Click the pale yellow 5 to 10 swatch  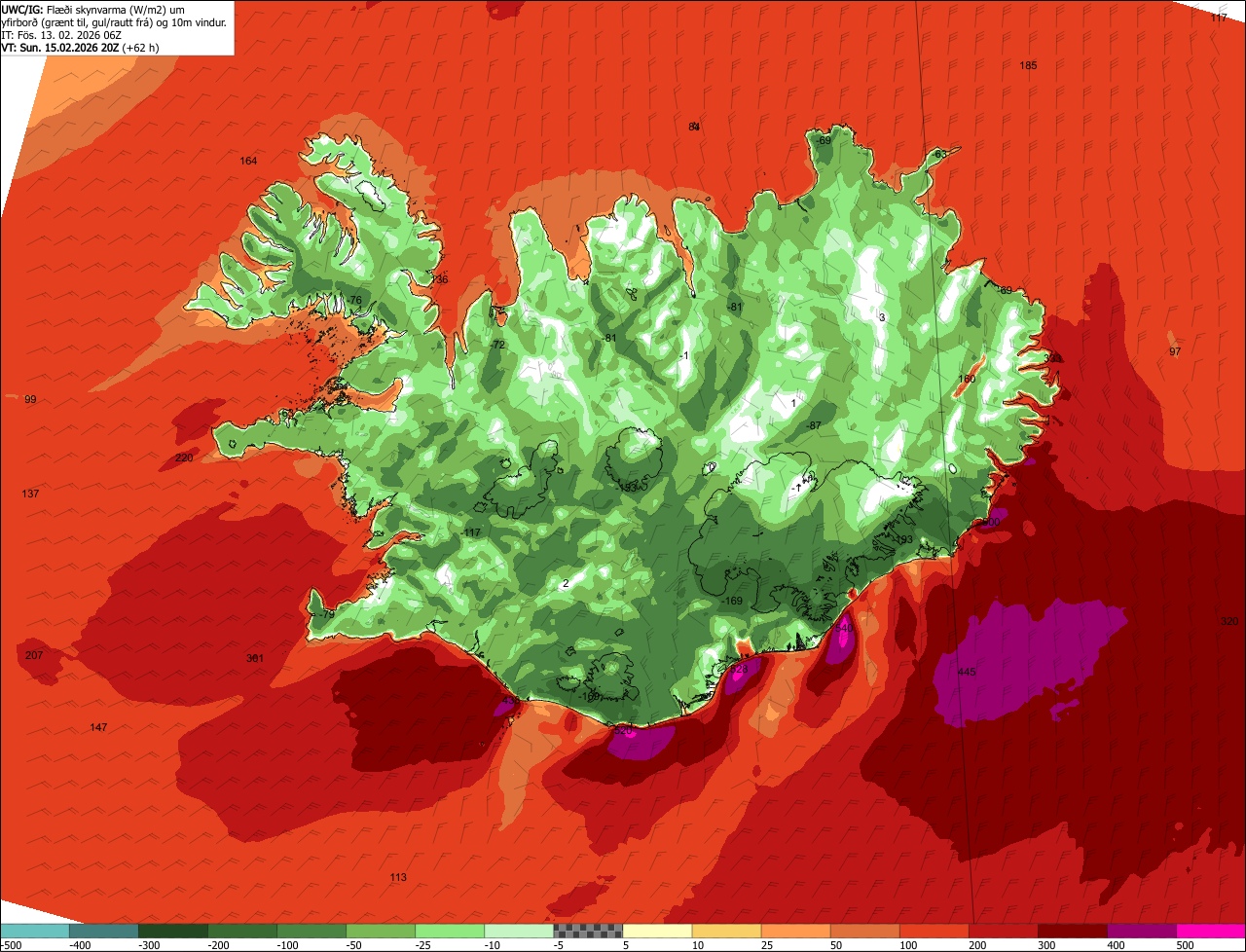(x=656, y=931)
